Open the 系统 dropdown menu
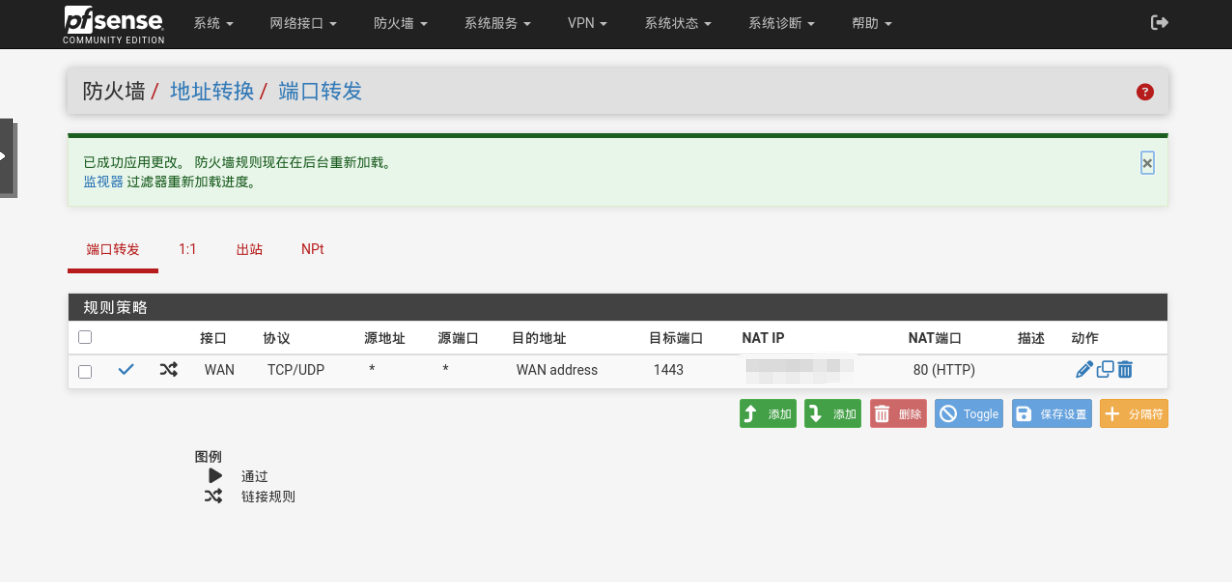 point(213,23)
